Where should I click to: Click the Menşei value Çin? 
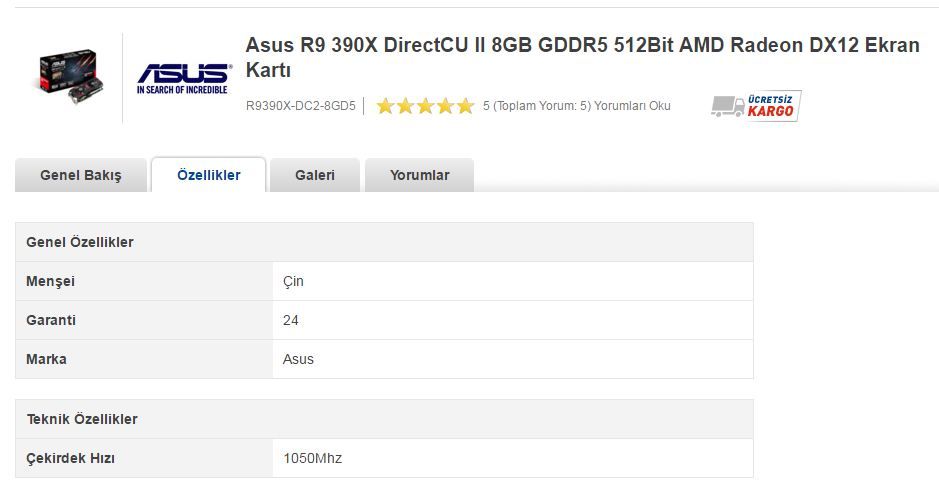293,281
